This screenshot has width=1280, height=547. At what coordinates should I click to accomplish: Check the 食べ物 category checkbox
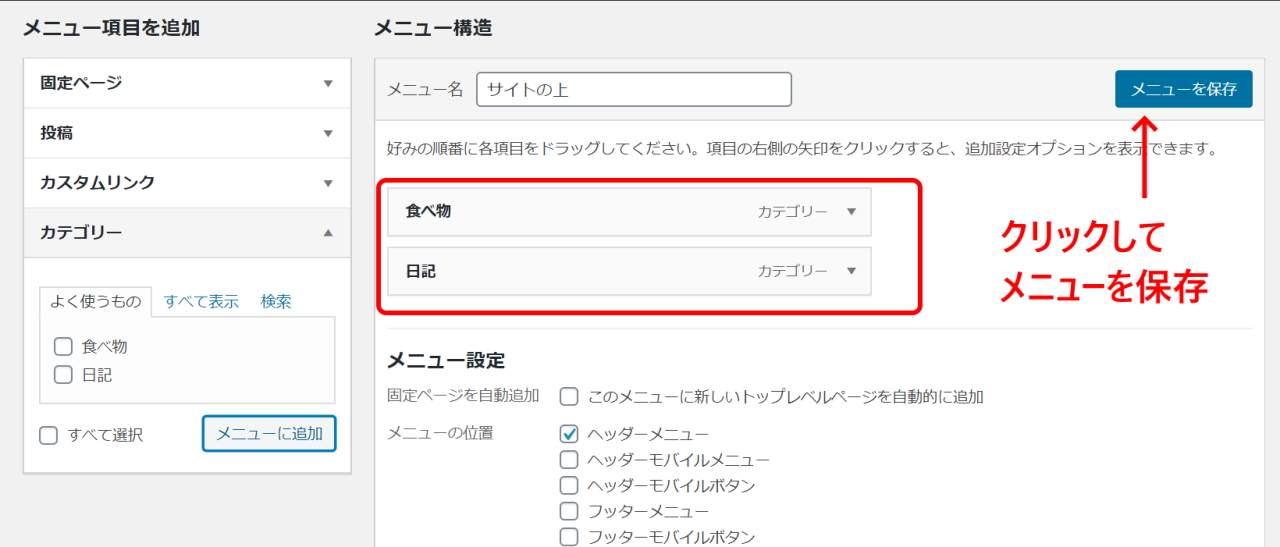coord(64,347)
